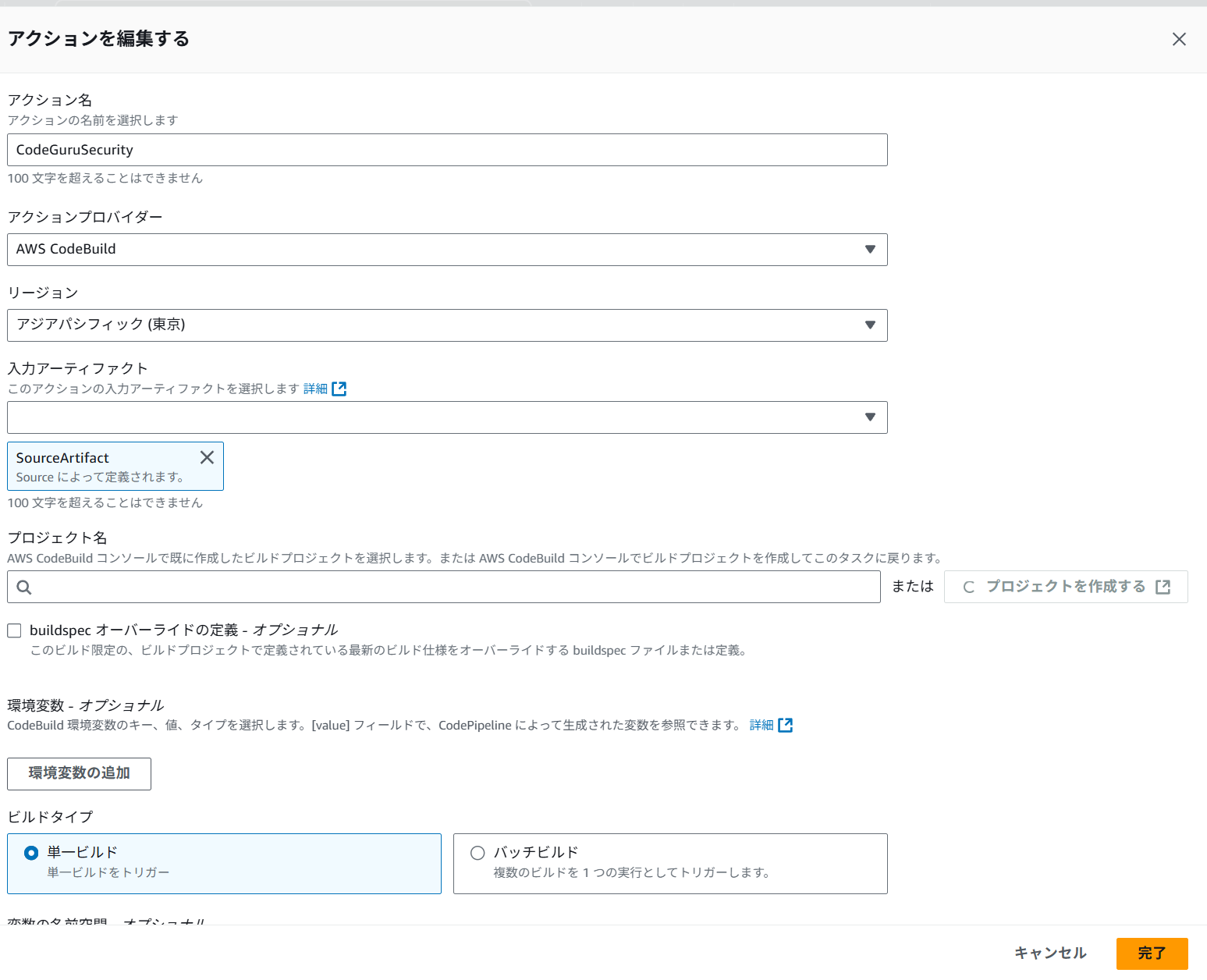
Task: Open the 入力アーティファクト 詳細 external link icon
Action: point(340,388)
